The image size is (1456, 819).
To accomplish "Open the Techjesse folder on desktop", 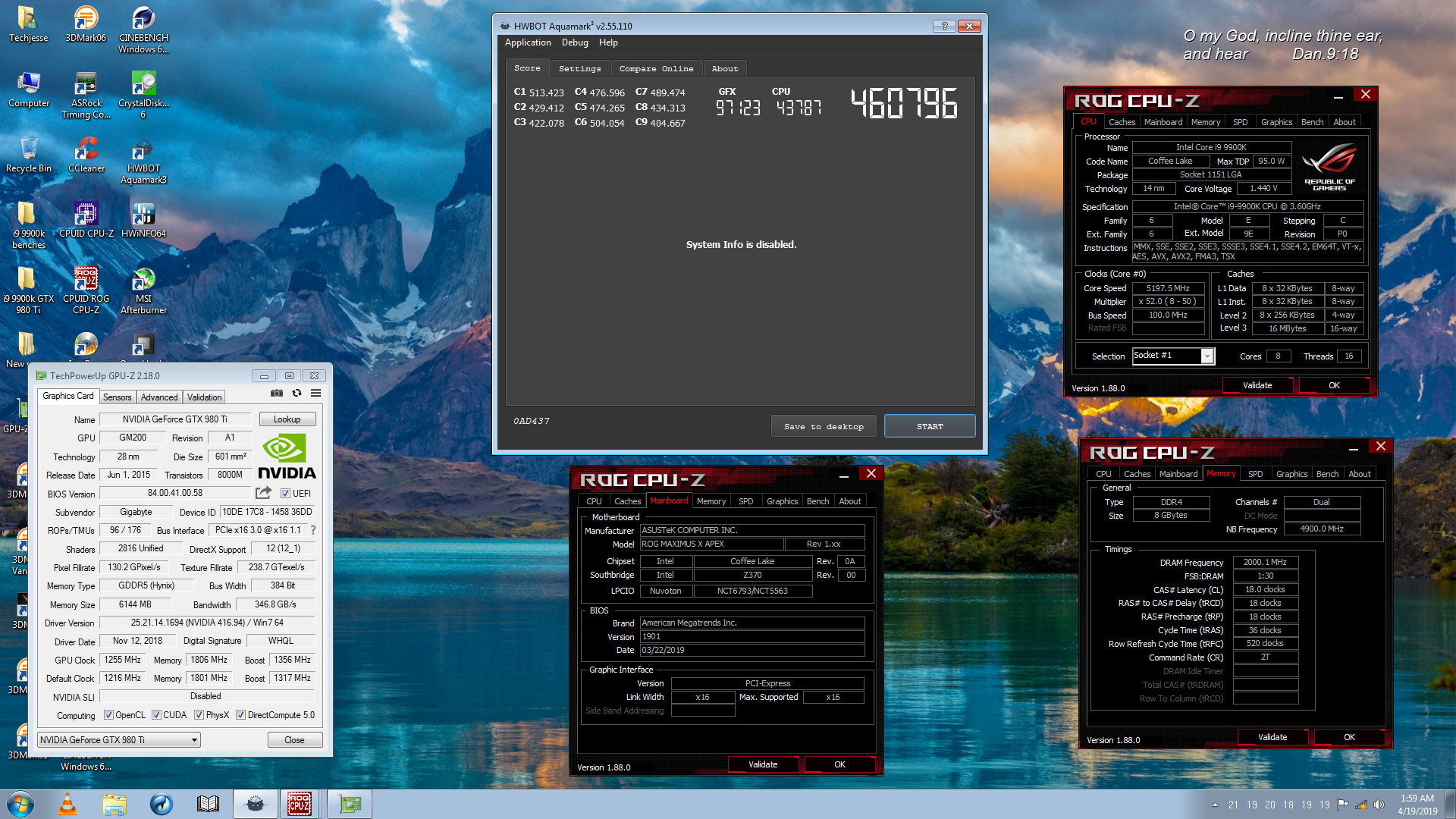I will (28, 24).
